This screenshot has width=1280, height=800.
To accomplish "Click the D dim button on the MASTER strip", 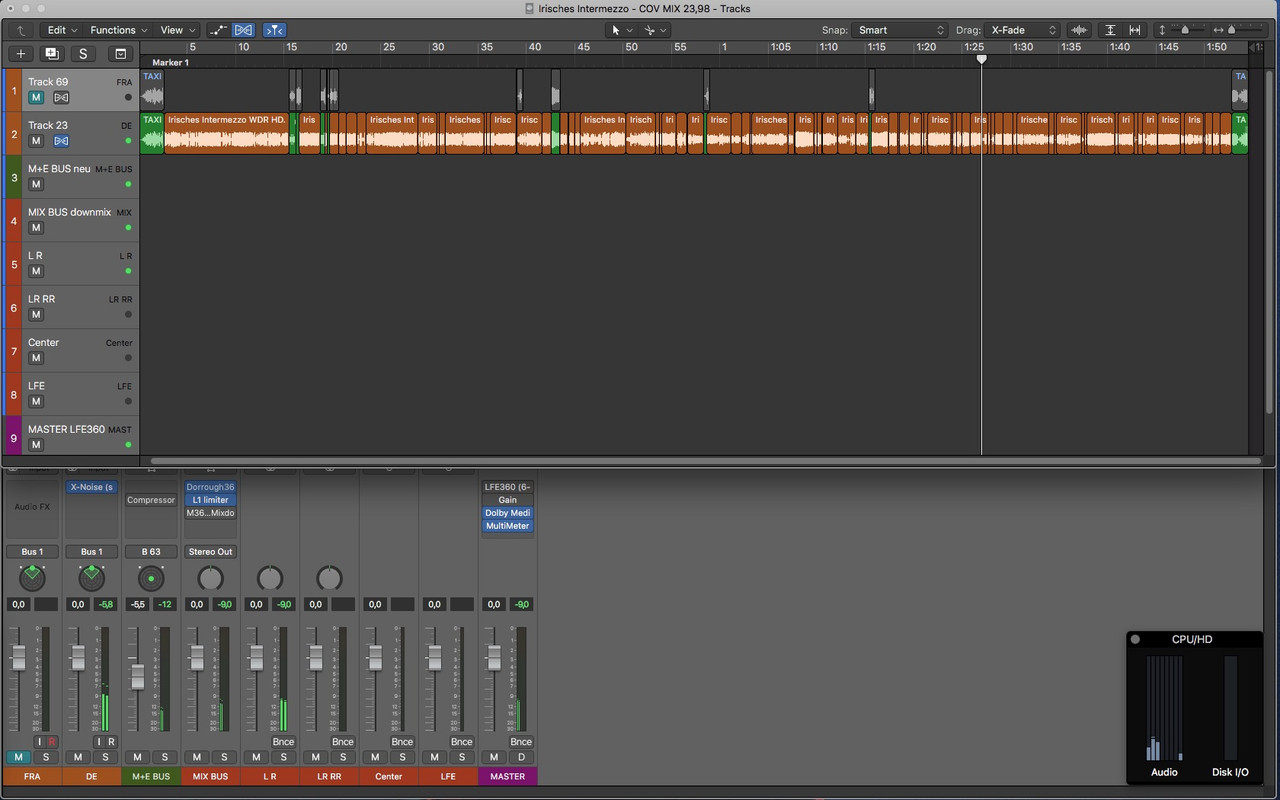I will click(x=521, y=757).
